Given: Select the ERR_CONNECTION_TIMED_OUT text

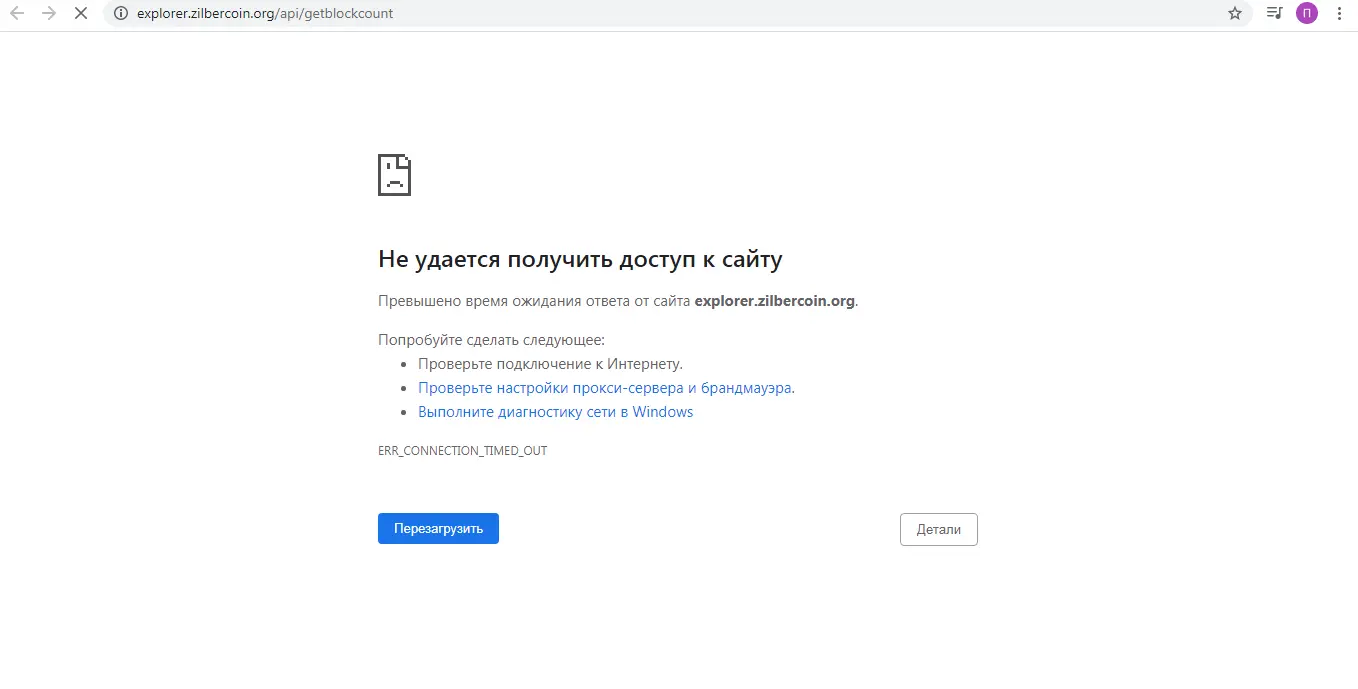Looking at the screenshot, I should point(462,451).
